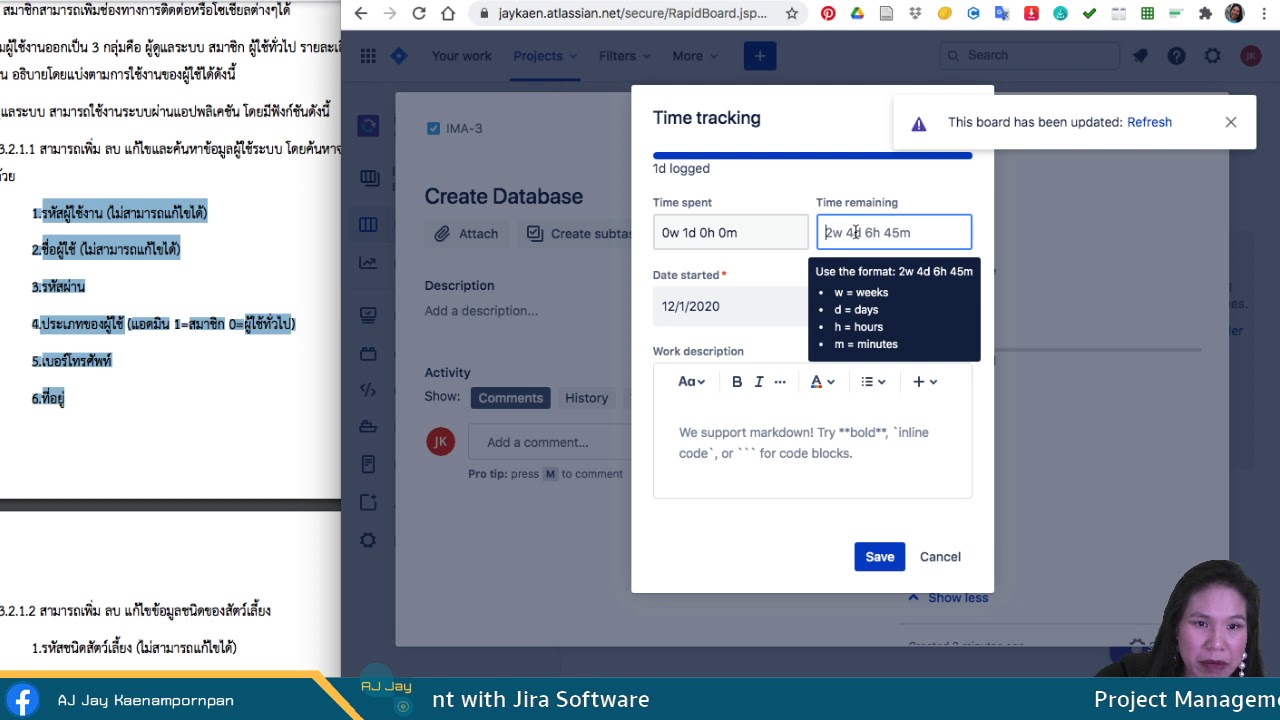This screenshot has width=1280, height=720.
Task: Open Jira settings gear in top bar
Action: 1212,56
